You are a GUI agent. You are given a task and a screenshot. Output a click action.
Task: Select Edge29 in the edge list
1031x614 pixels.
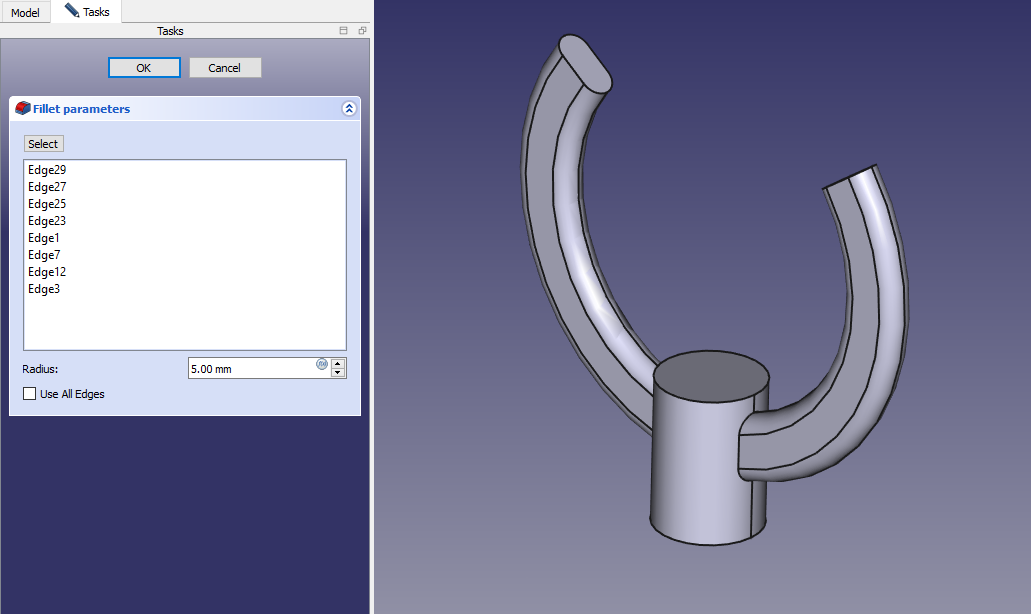coord(47,170)
